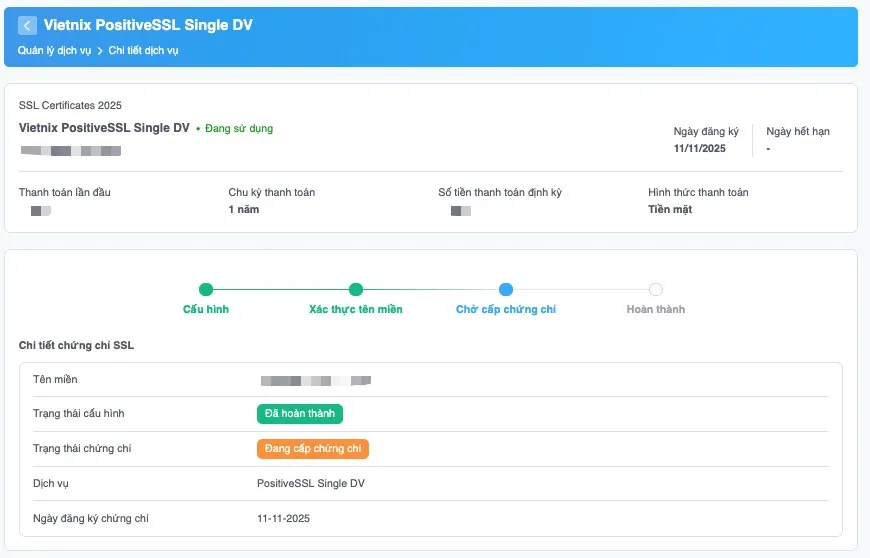Click the empty Hoàn thành step circle
The height and width of the screenshot is (558, 870).
click(x=656, y=290)
